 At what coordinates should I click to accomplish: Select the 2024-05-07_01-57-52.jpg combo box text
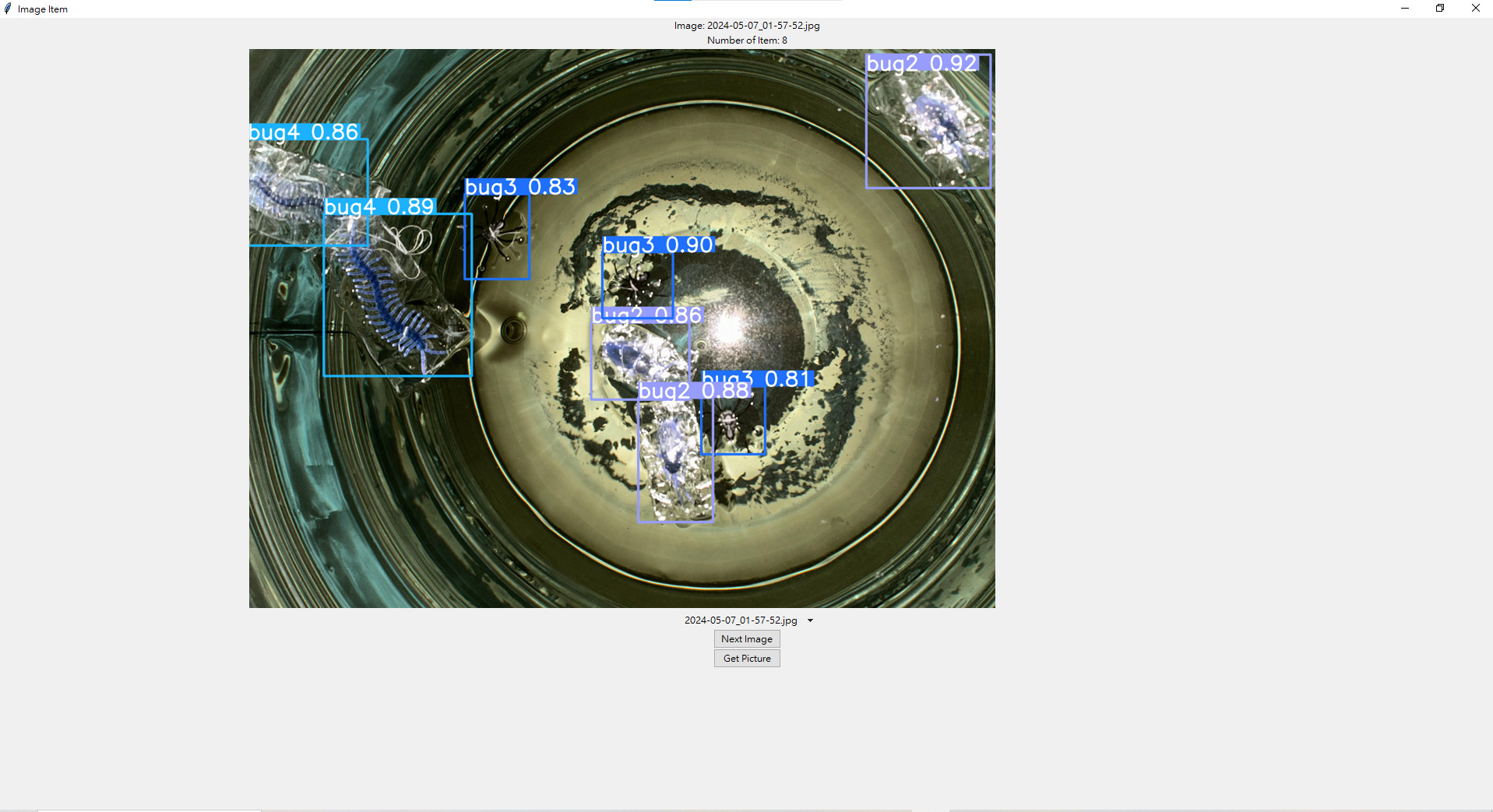click(x=740, y=620)
